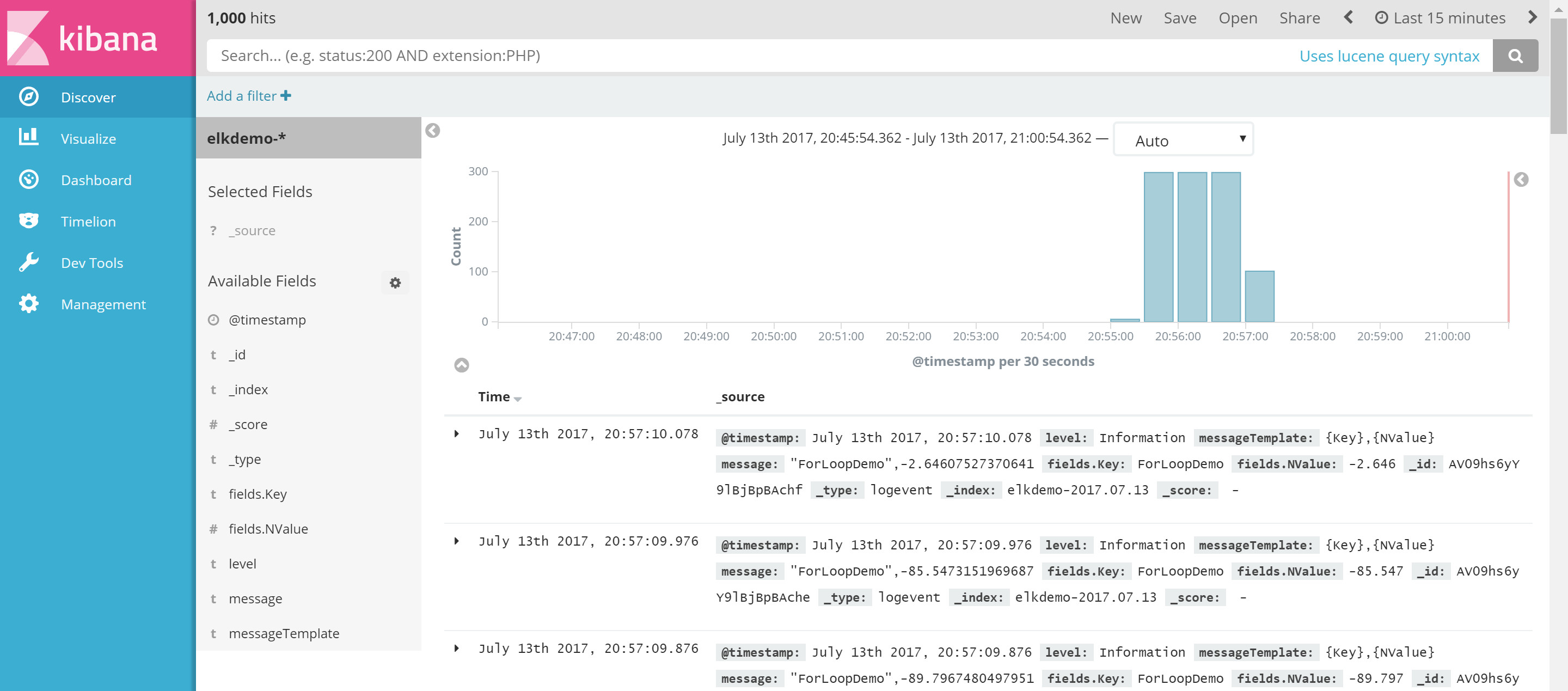Expand the 20:57:10.078 log row
Screen dimensions: 1568x691
(457, 434)
